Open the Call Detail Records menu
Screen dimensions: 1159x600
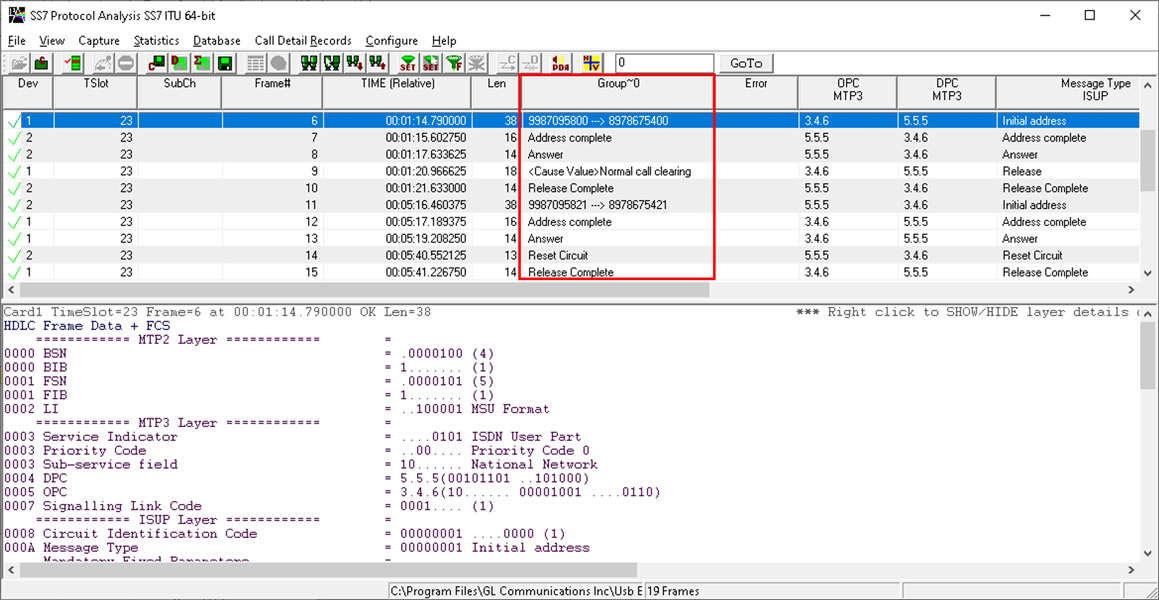click(x=303, y=41)
